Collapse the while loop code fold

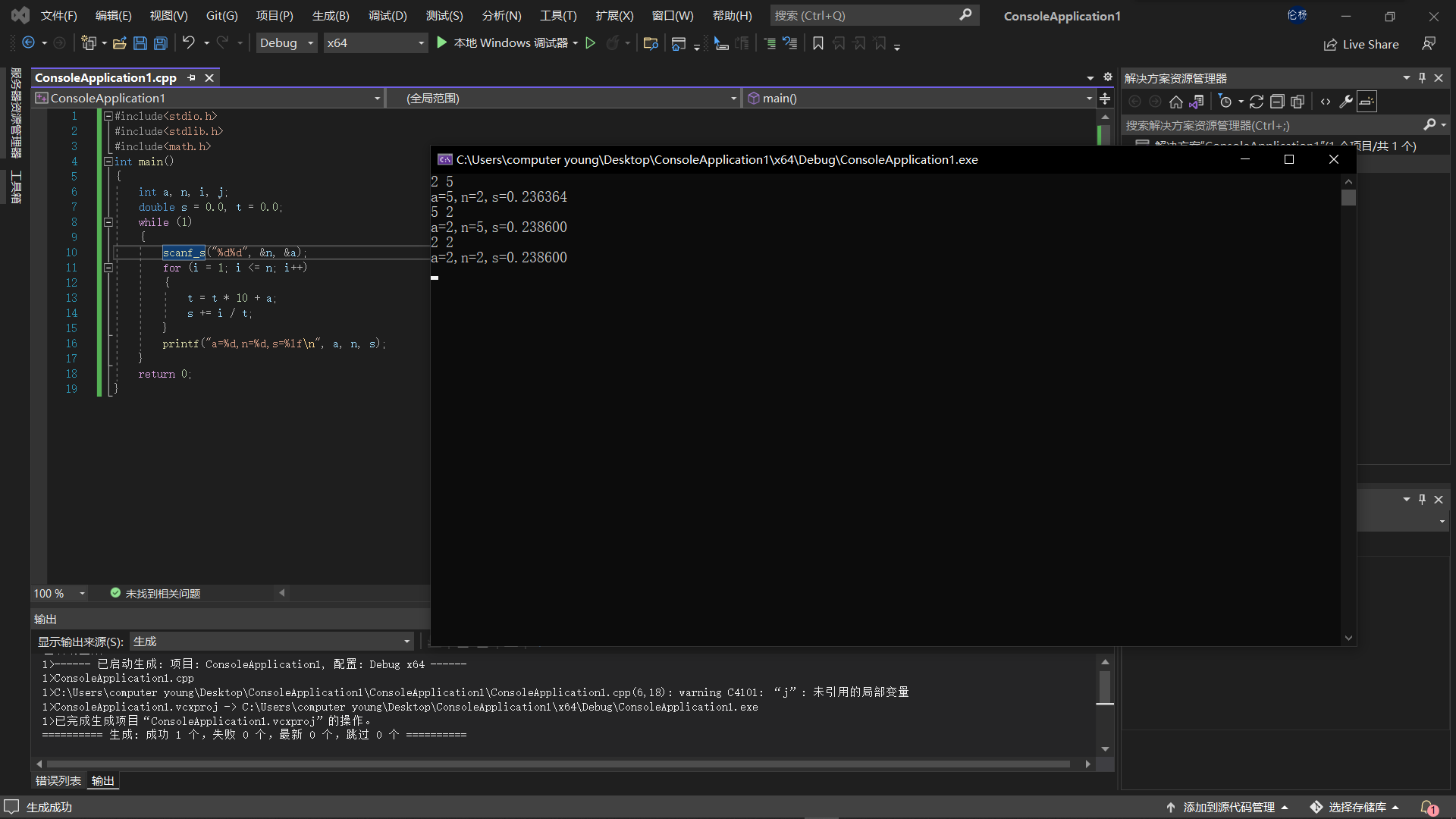(108, 222)
